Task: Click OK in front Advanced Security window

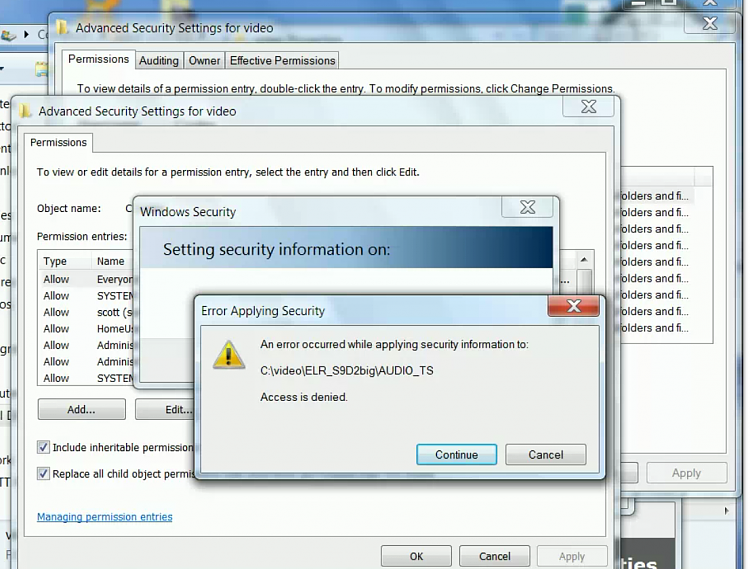Action: [x=416, y=556]
